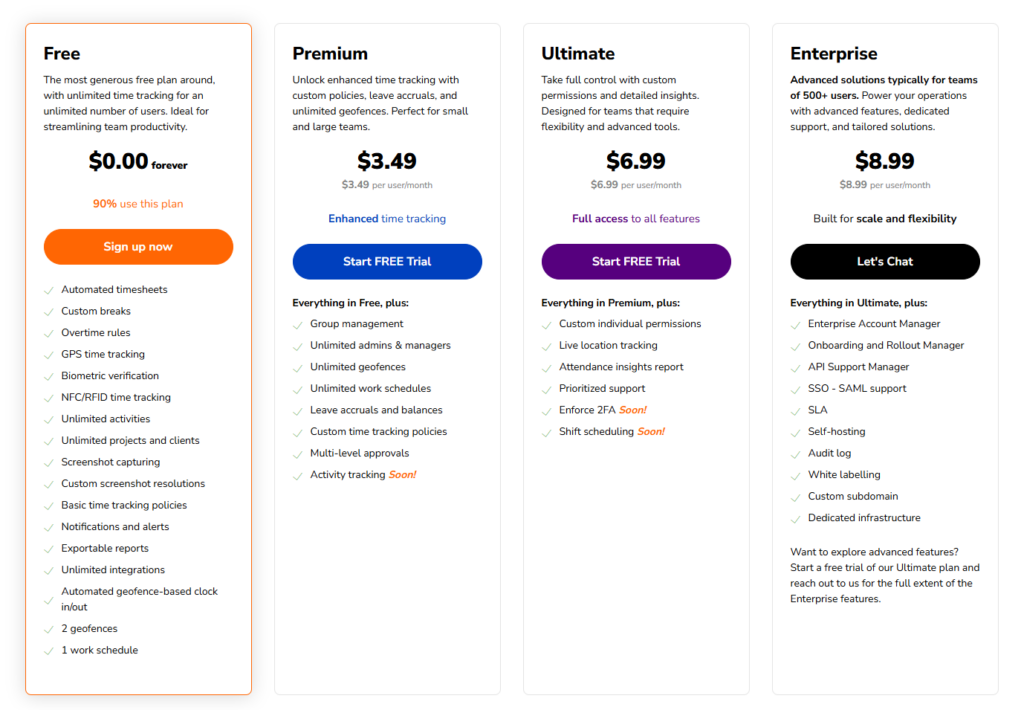The width and height of the screenshot is (1024, 710).
Task: Click the 90% use this plan link
Action: 137,203
